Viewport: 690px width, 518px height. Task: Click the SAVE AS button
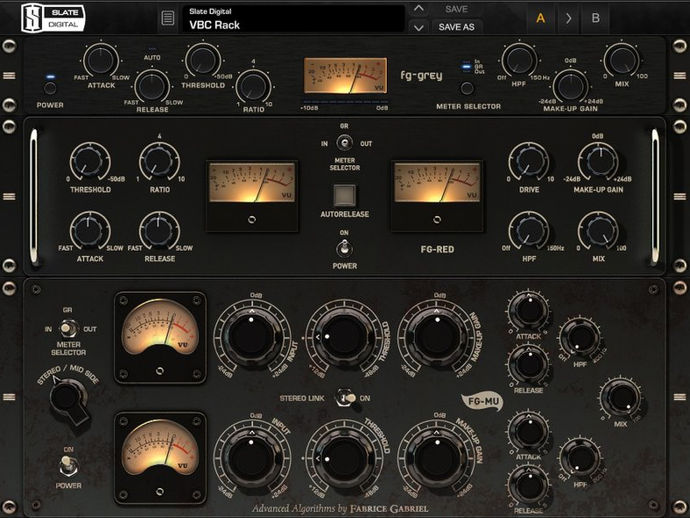[456, 27]
